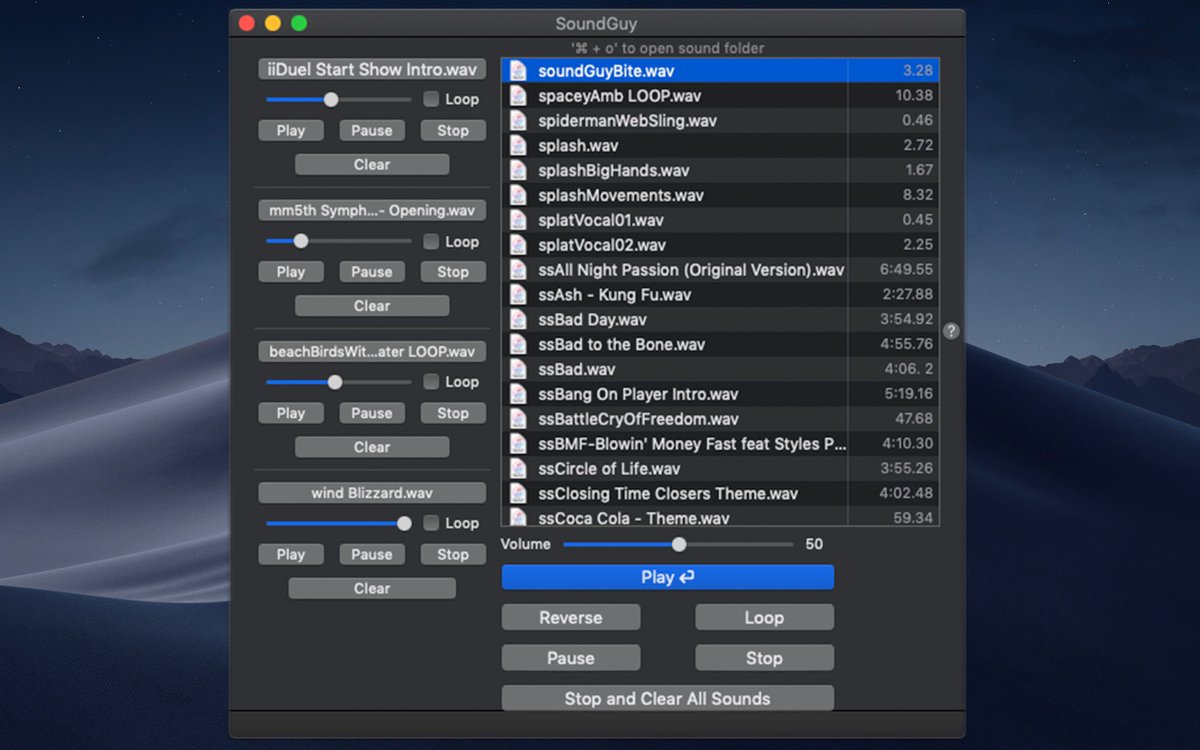
Task: Pause the mm5th Symph Opening slot
Action: point(372,272)
